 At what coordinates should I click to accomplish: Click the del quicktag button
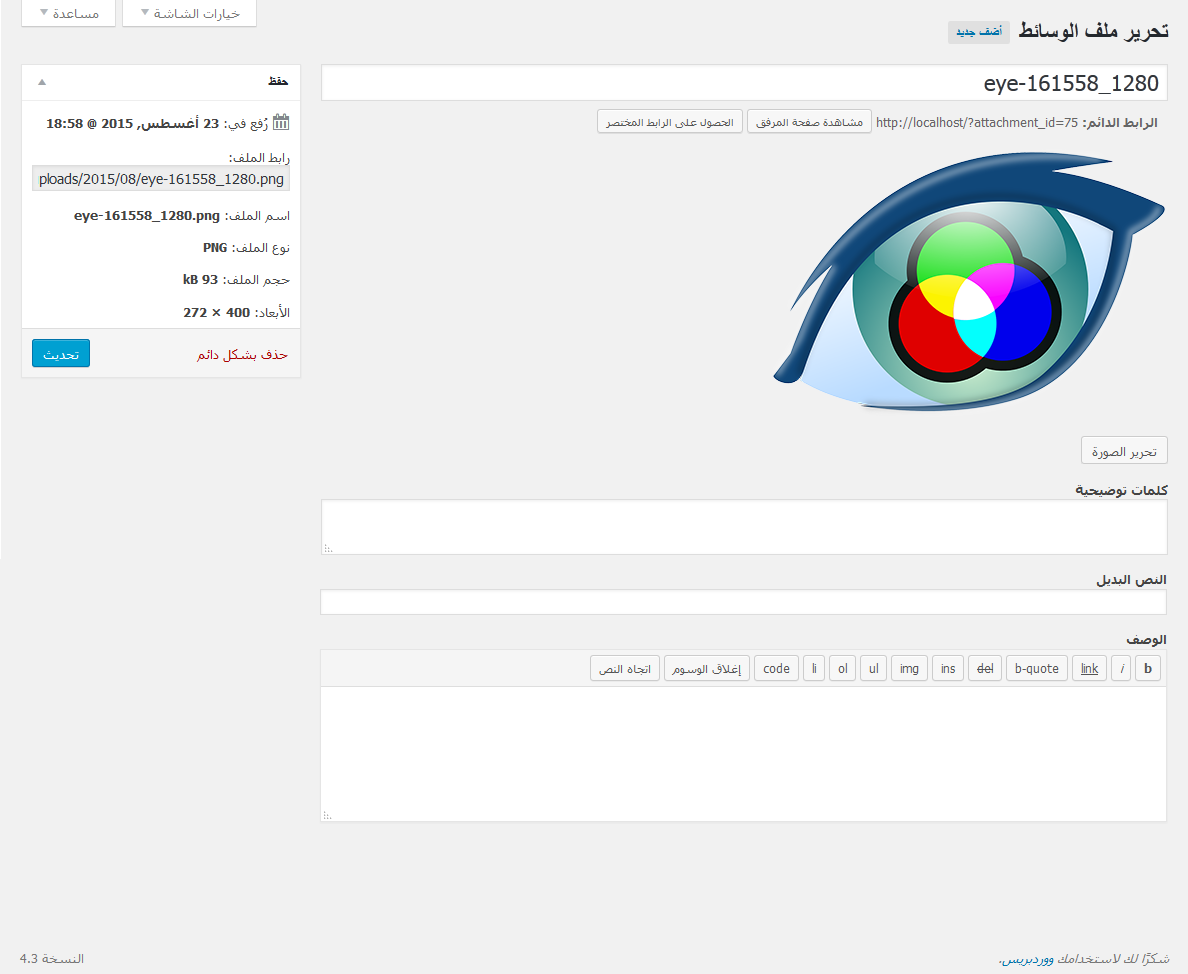click(985, 669)
